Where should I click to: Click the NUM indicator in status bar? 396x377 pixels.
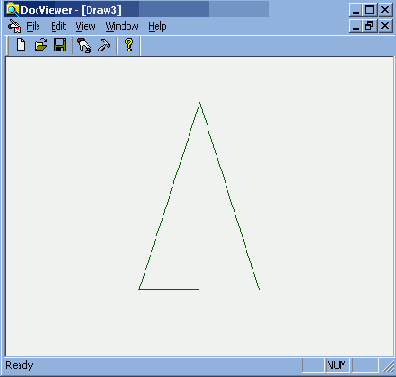[x=336, y=365]
